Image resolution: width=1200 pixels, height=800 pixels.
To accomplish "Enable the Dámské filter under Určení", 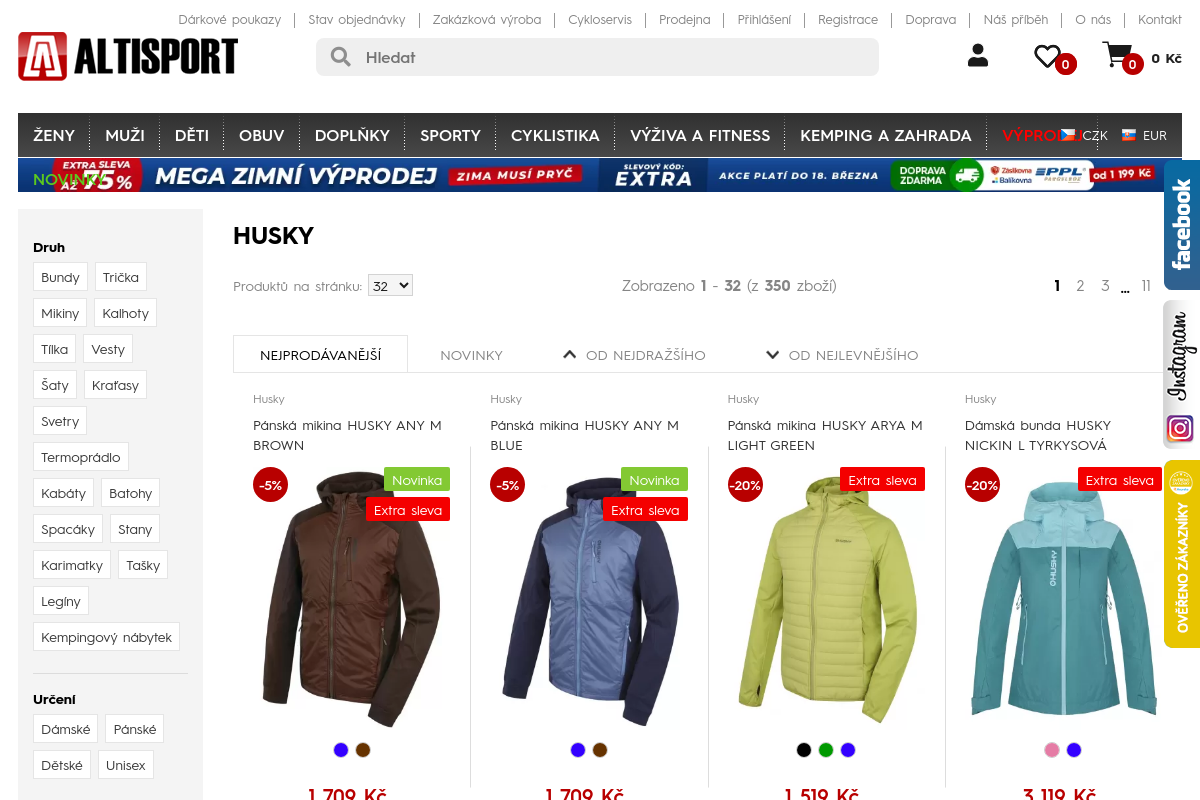I will click(x=65, y=729).
